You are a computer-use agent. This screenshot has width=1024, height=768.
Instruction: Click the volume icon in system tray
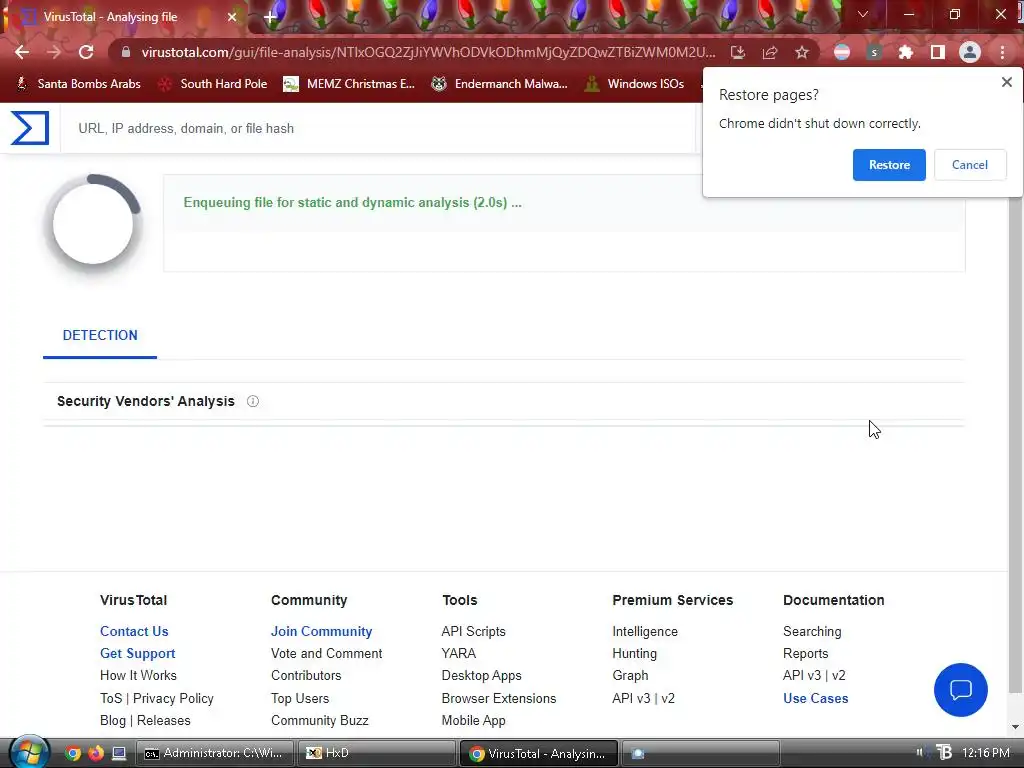pos(920,752)
